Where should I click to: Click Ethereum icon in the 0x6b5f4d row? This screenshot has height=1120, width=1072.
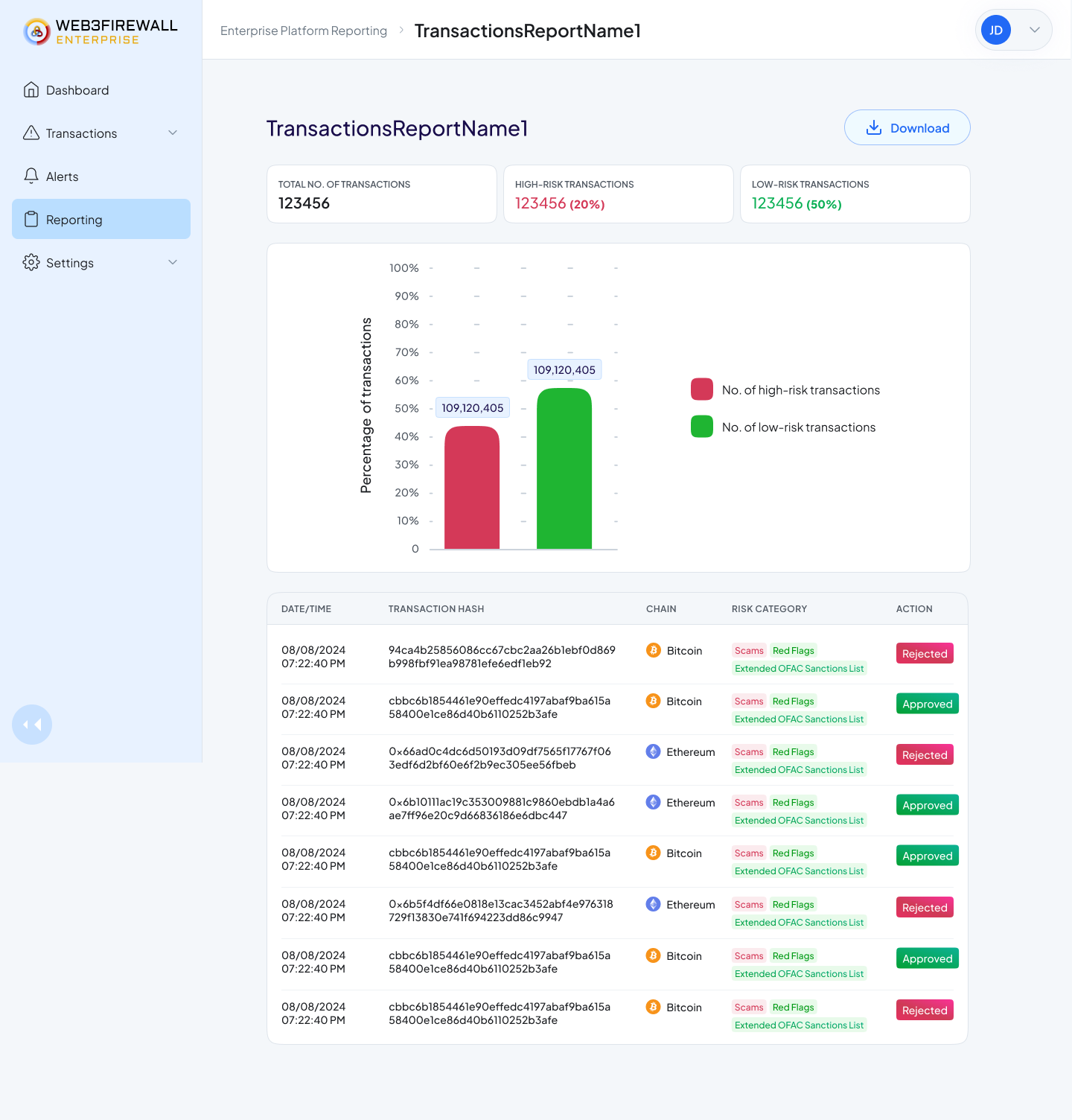pyautogui.click(x=654, y=904)
